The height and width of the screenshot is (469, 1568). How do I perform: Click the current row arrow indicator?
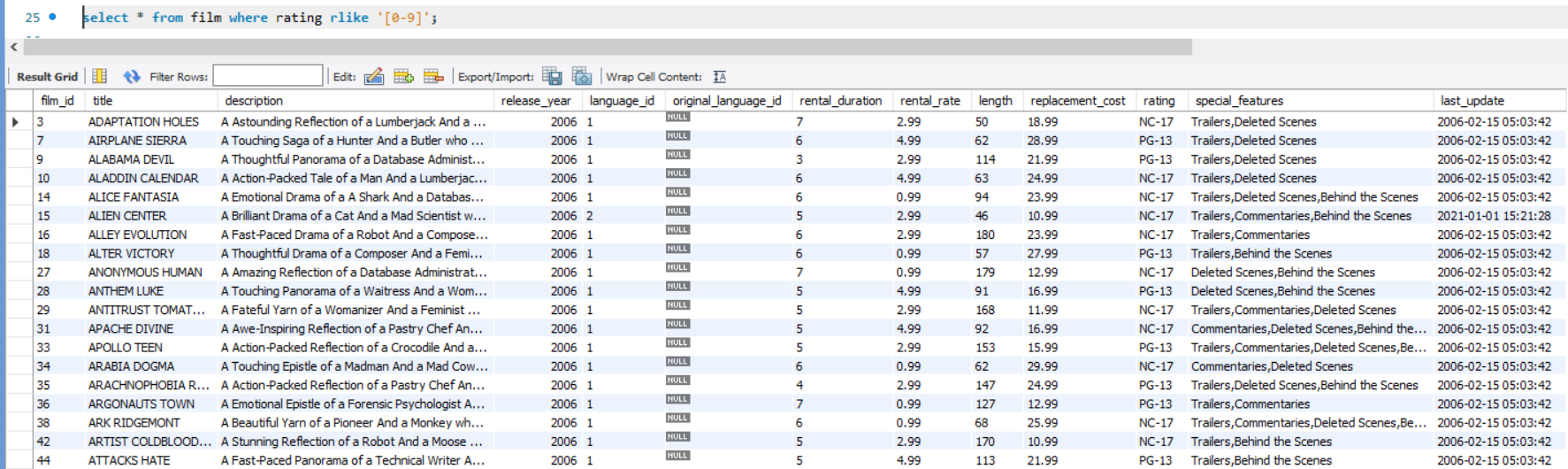click(x=15, y=122)
